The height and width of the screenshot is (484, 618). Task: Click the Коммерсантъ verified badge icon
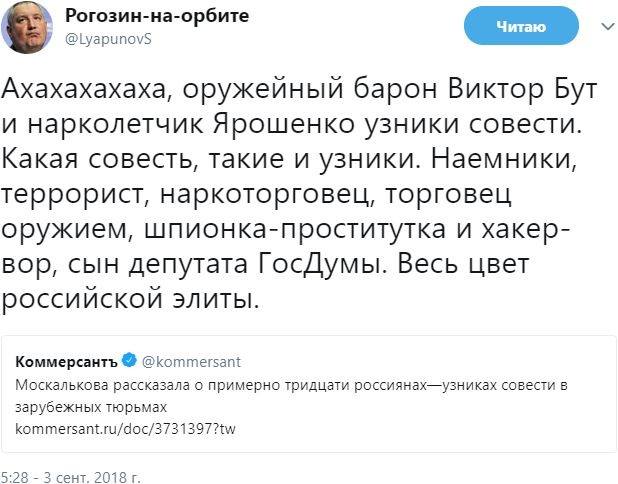point(128,361)
